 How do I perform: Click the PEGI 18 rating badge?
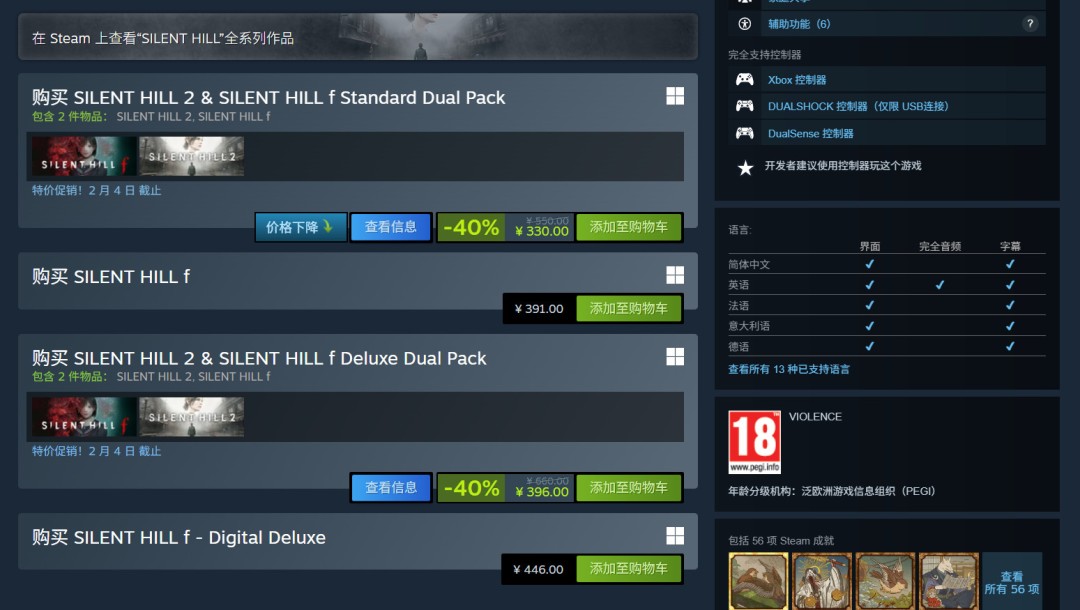tap(755, 442)
